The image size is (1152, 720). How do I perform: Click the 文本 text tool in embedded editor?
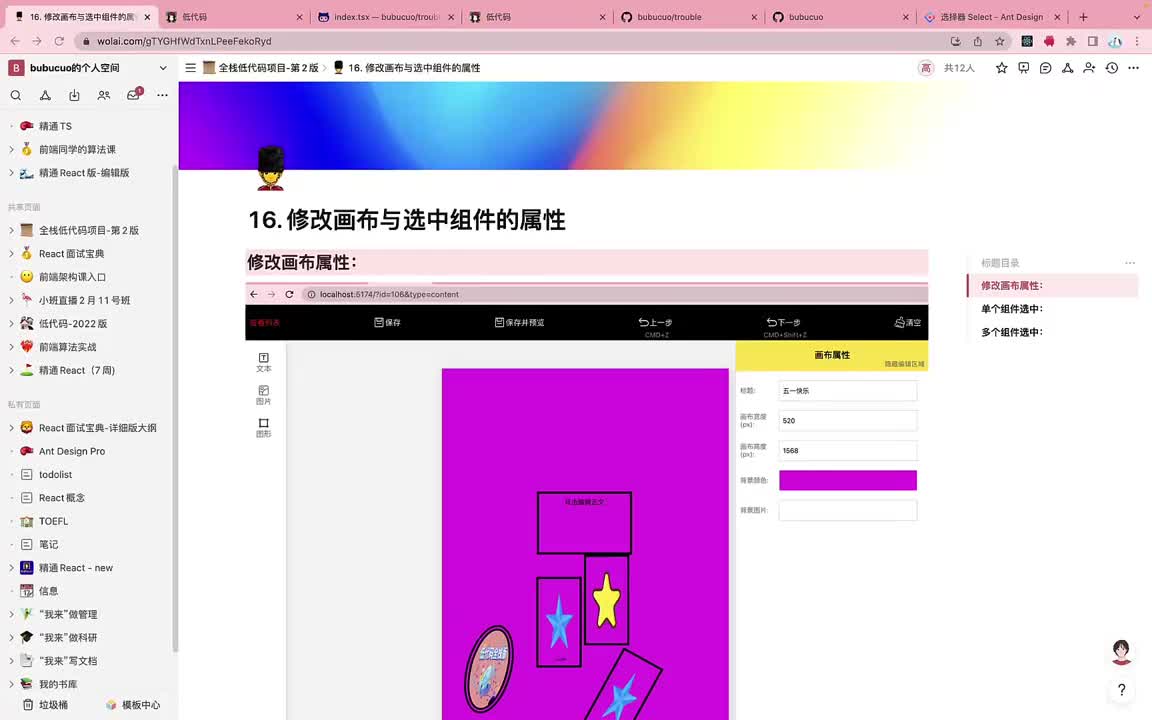coord(264,362)
